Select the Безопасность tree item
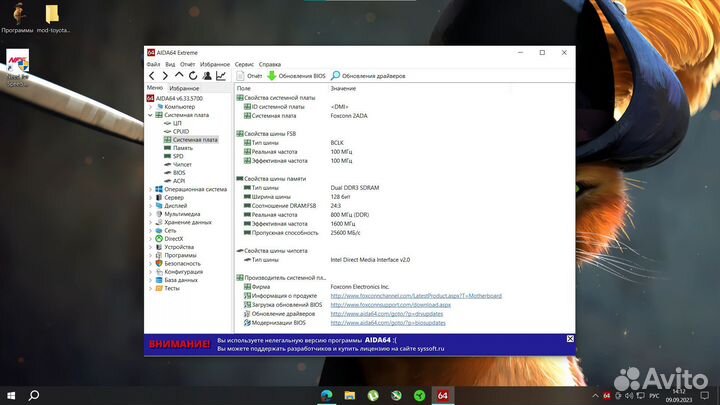The height and width of the screenshot is (405, 720). (178, 264)
